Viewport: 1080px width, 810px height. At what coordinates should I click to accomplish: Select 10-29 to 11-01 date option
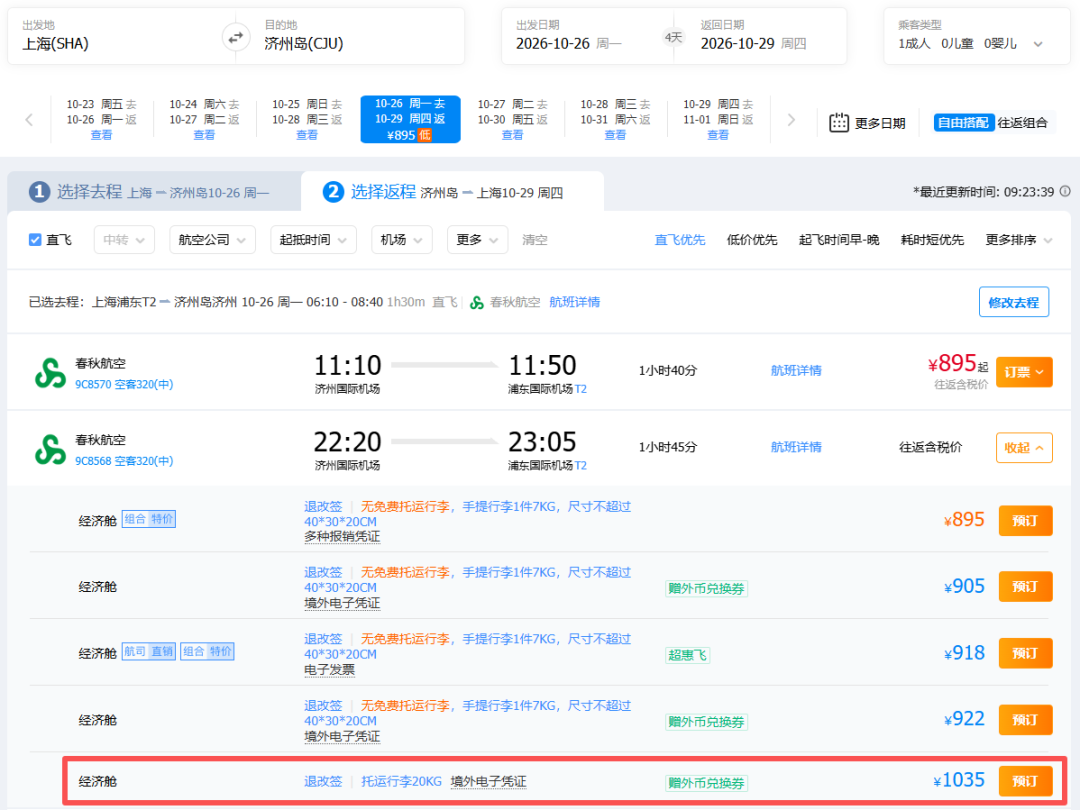(x=718, y=120)
